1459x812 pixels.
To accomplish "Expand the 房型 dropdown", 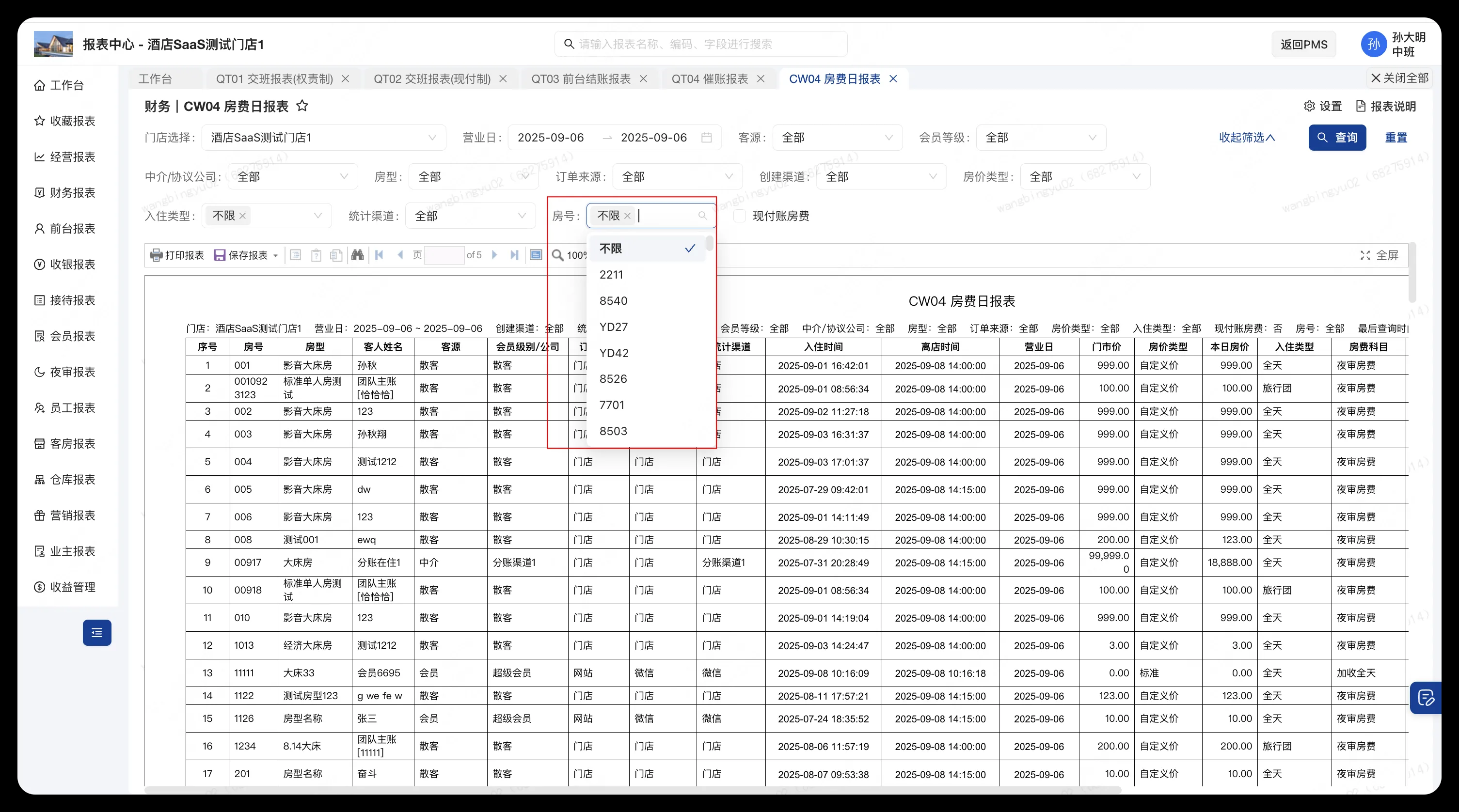I will [x=474, y=177].
